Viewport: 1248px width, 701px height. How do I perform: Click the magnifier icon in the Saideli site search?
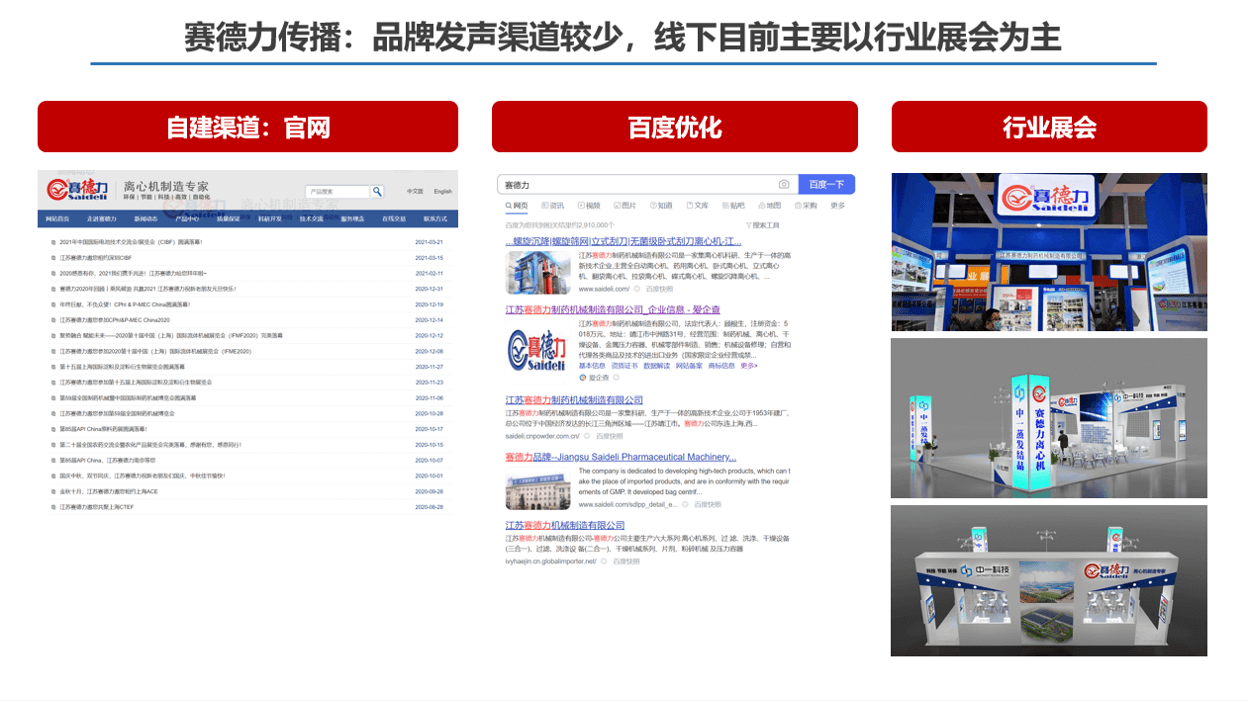377,191
